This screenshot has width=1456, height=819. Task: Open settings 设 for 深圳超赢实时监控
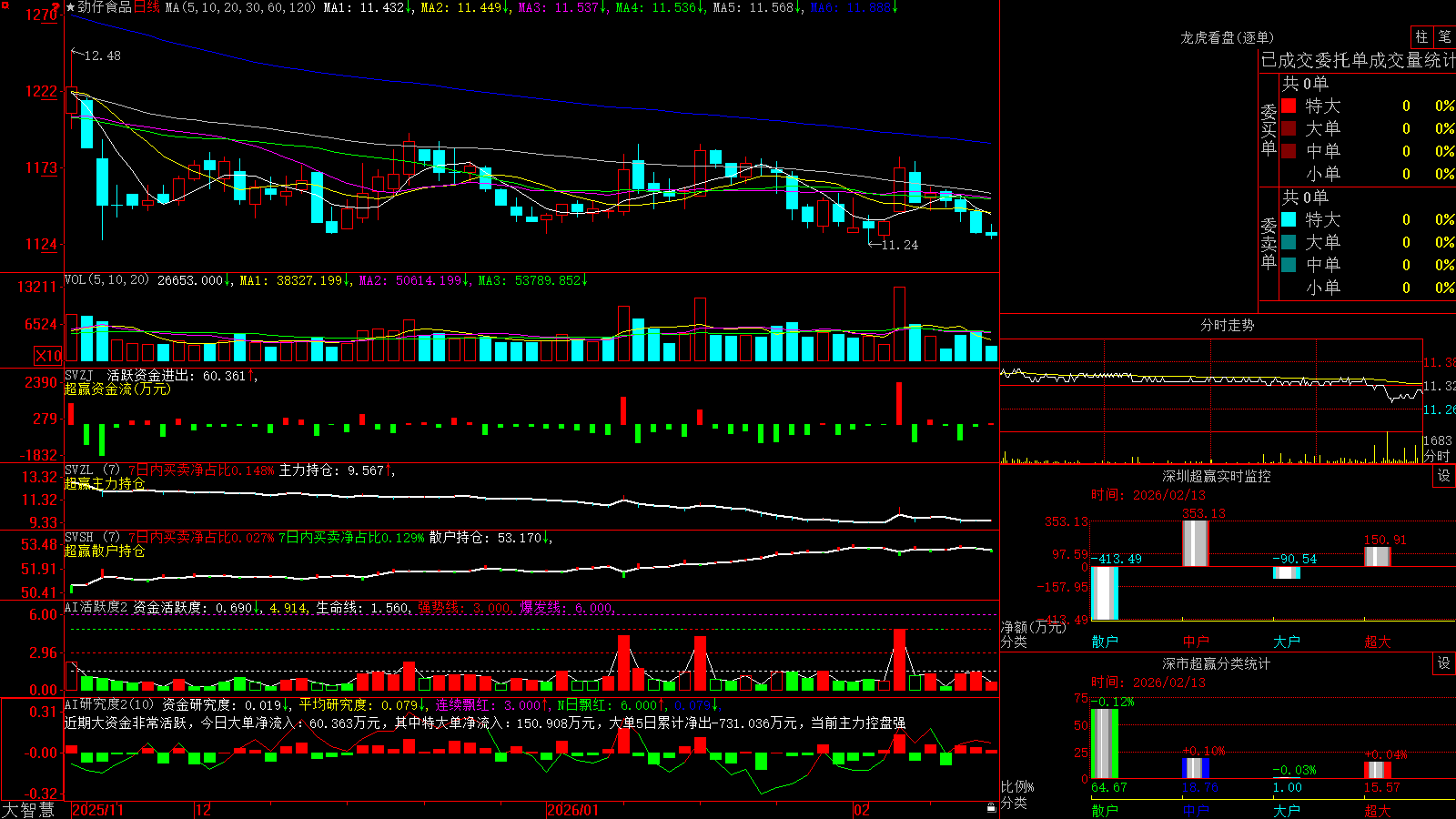[1444, 476]
